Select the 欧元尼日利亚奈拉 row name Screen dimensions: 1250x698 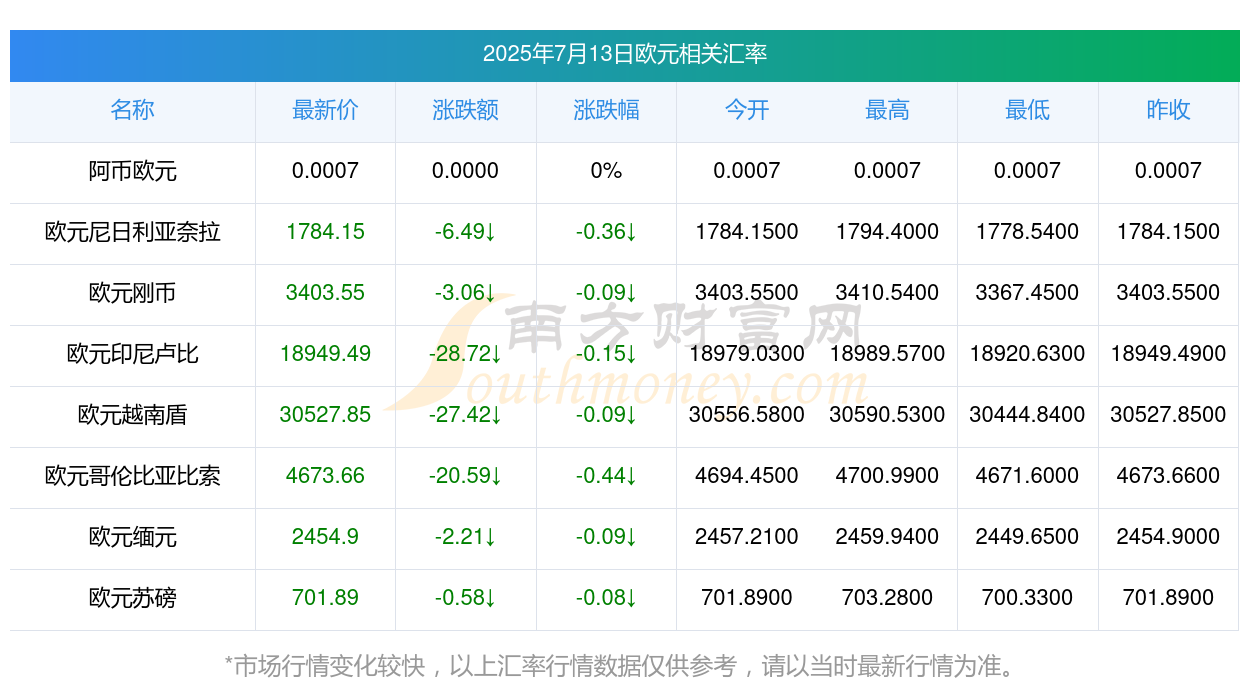132,232
